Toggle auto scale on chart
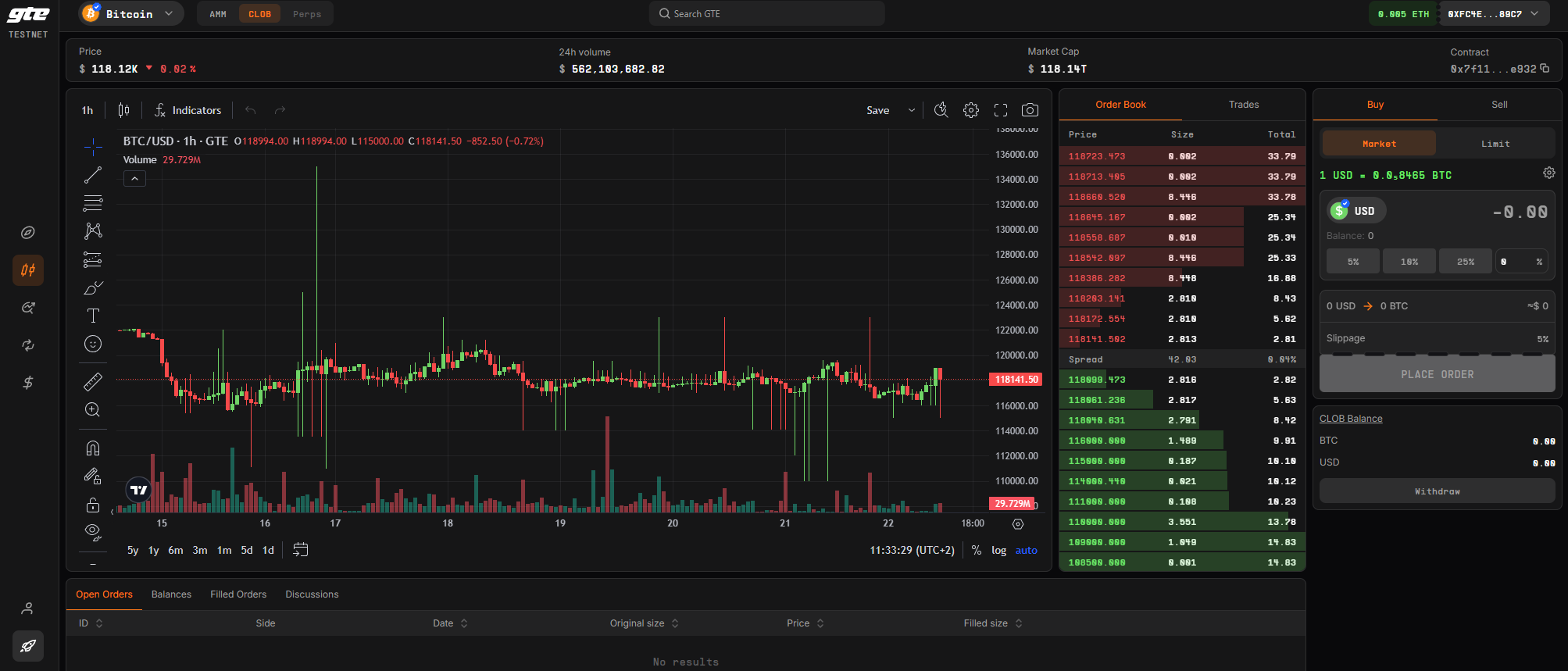This screenshot has height=671, width=1568. 1027,550
